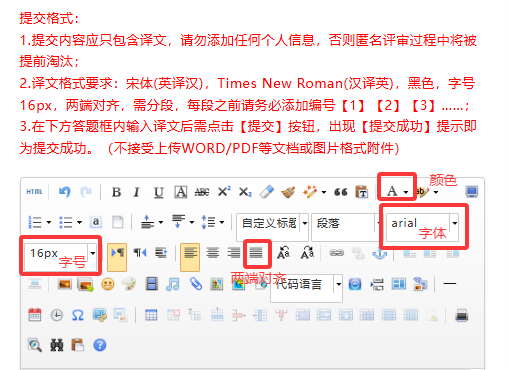The height and width of the screenshot is (370, 507).
Task: Redo the last undone edit
Action: (86, 192)
